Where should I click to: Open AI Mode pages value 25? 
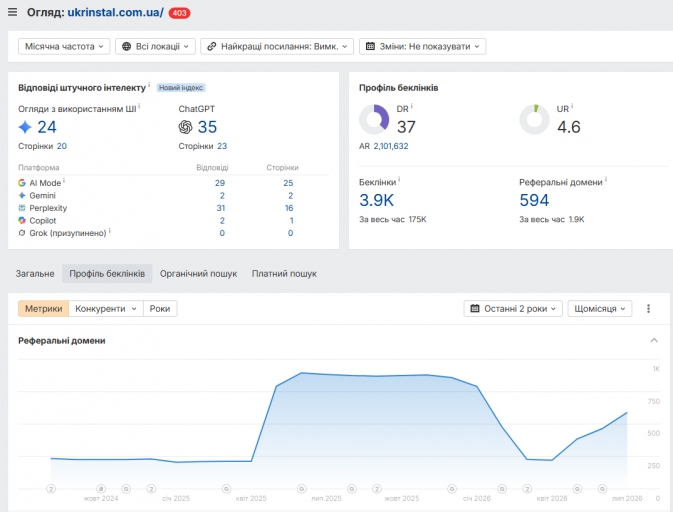tap(288, 183)
